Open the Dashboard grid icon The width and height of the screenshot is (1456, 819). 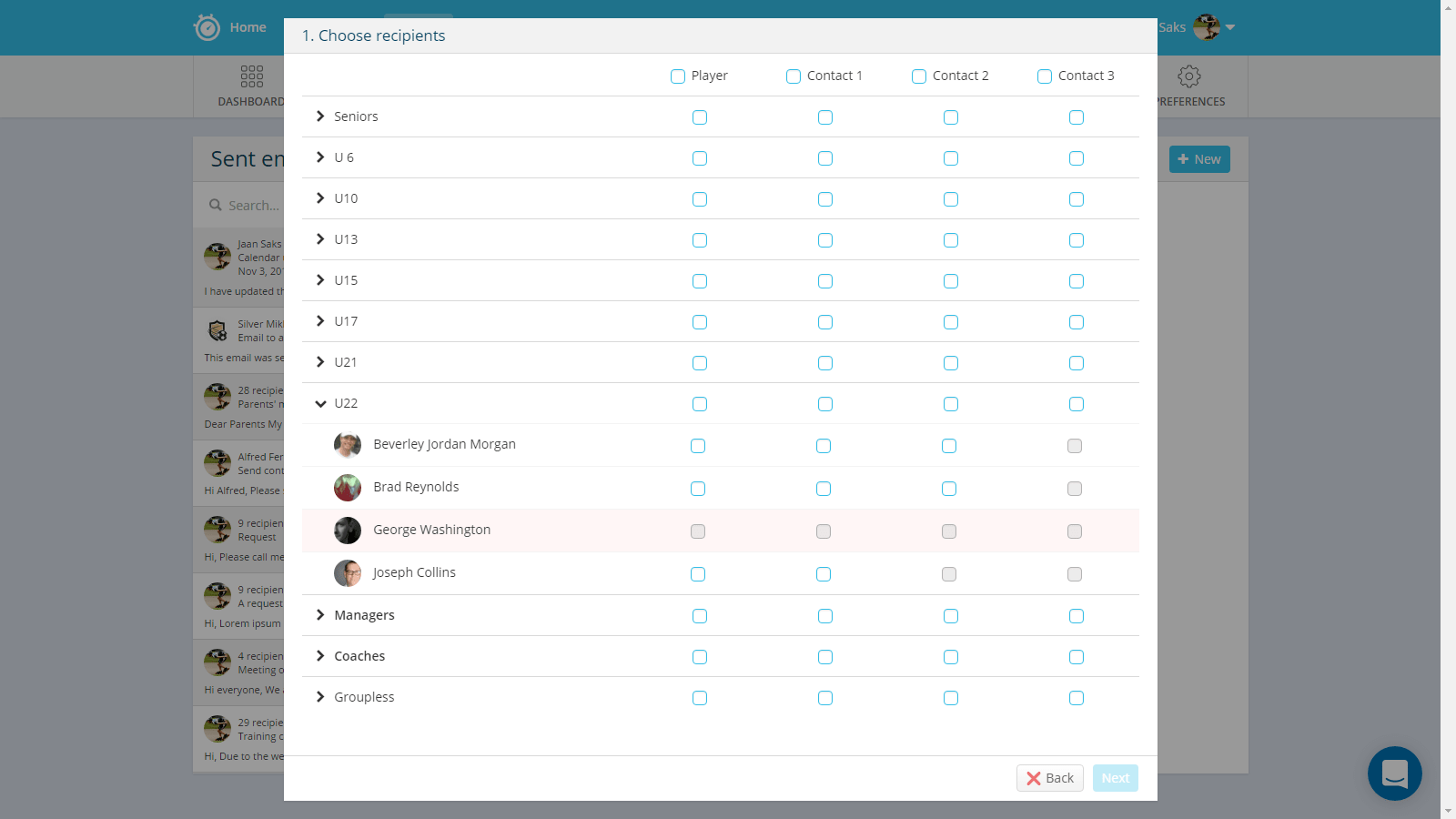[x=252, y=76]
